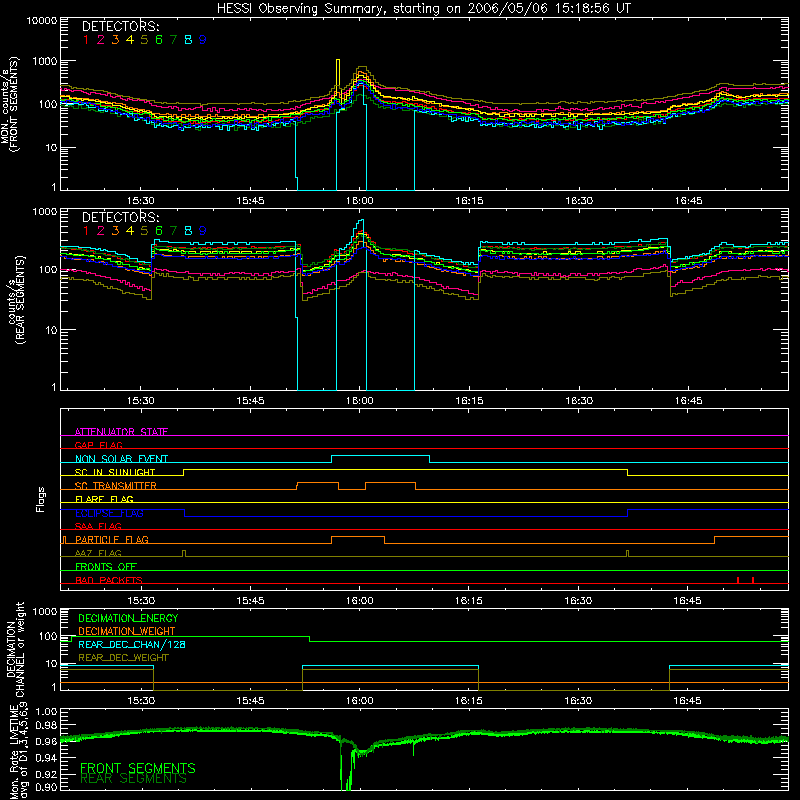Click the REAR_DEC_CHAN/128 legend label
Viewport: 800px width, 800px height.
132,644
